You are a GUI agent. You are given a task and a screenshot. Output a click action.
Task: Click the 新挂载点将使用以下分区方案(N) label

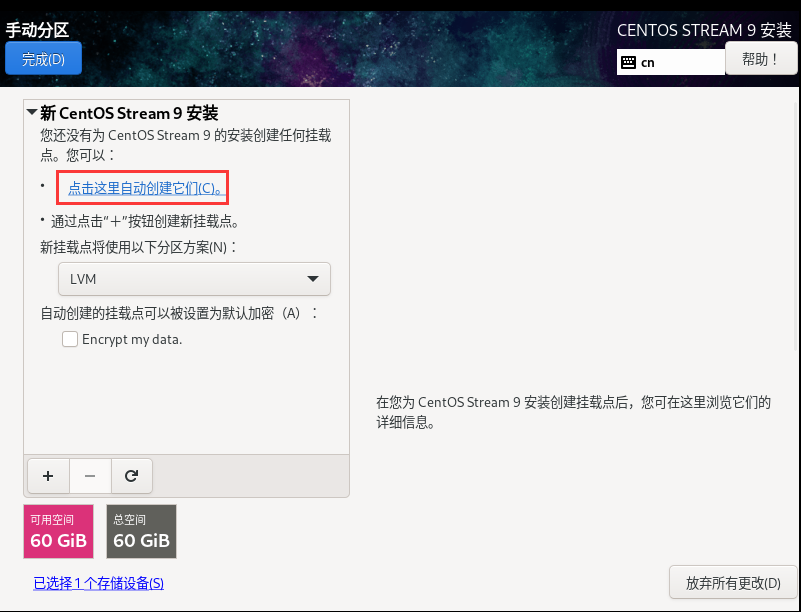139,247
